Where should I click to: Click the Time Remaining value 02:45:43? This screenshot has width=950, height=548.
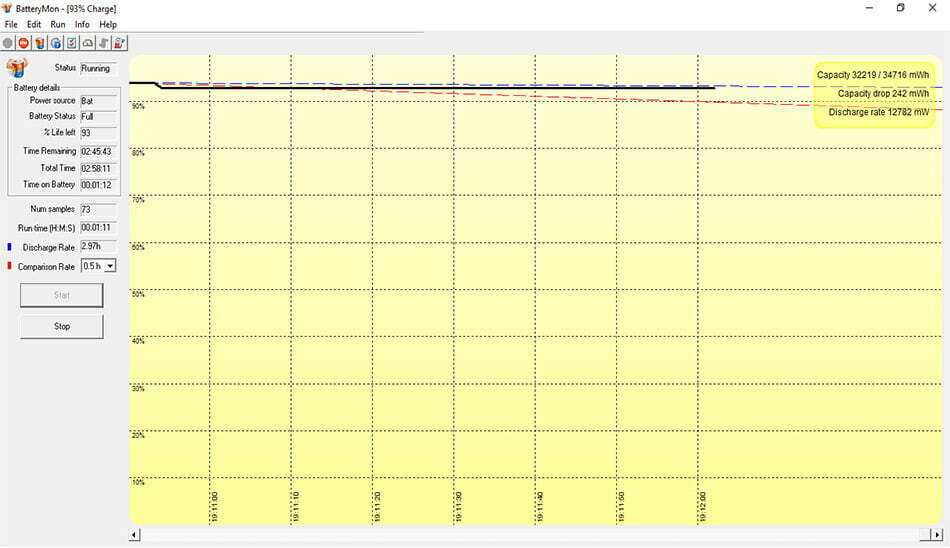pyautogui.click(x=98, y=152)
